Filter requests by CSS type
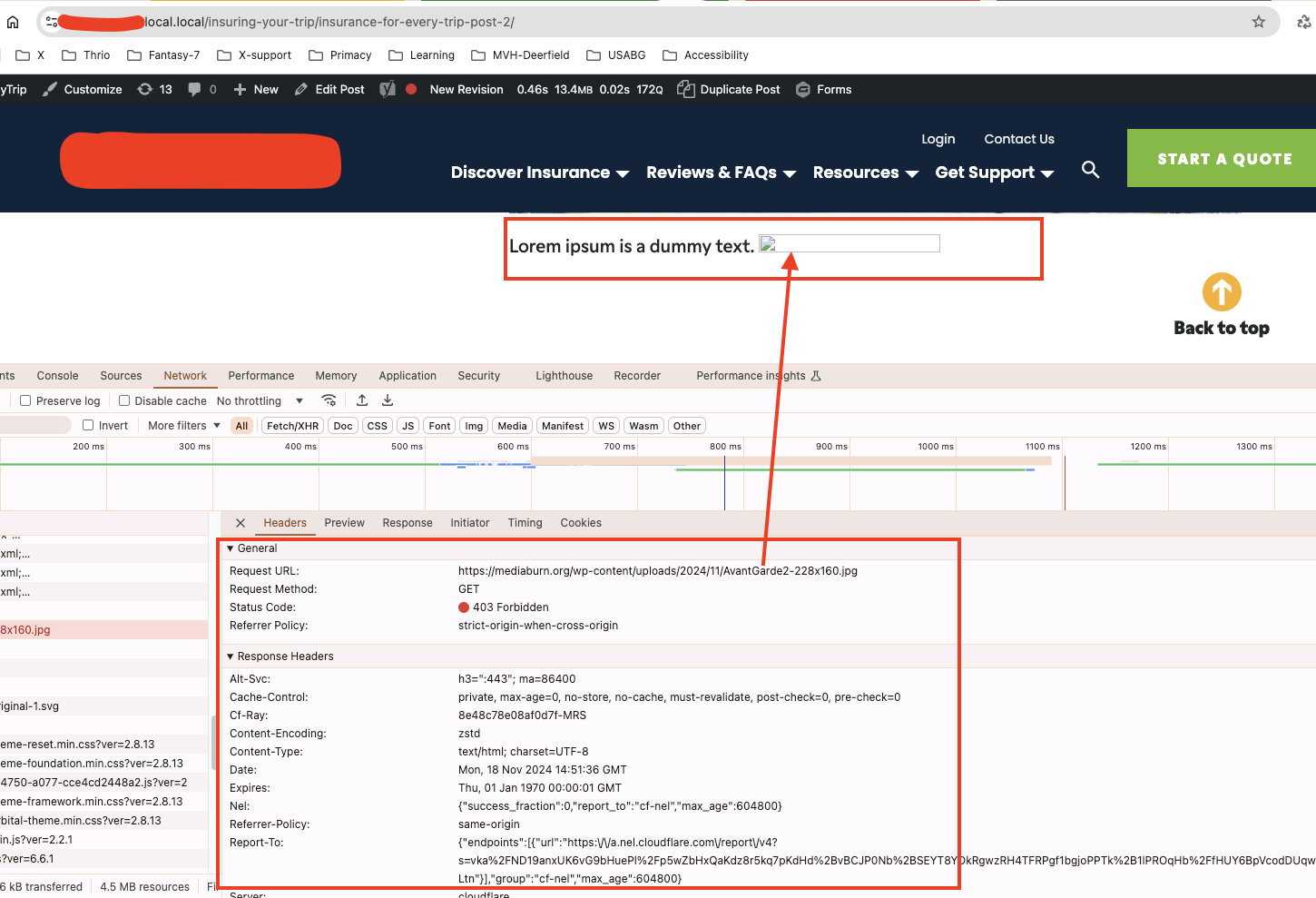The width and height of the screenshot is (1316, 898). [378, 426]
